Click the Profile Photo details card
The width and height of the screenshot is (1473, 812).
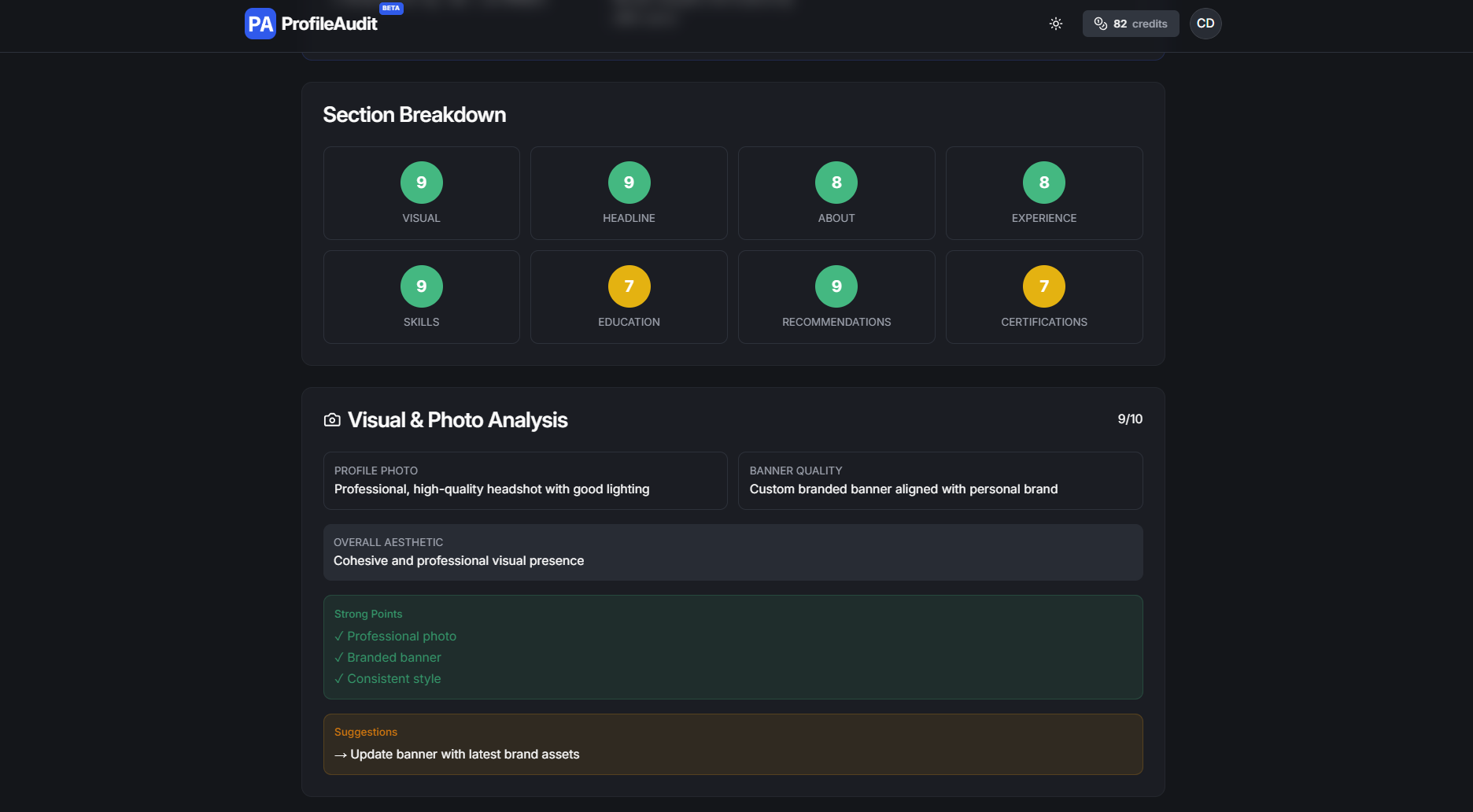tap(525, 480)
